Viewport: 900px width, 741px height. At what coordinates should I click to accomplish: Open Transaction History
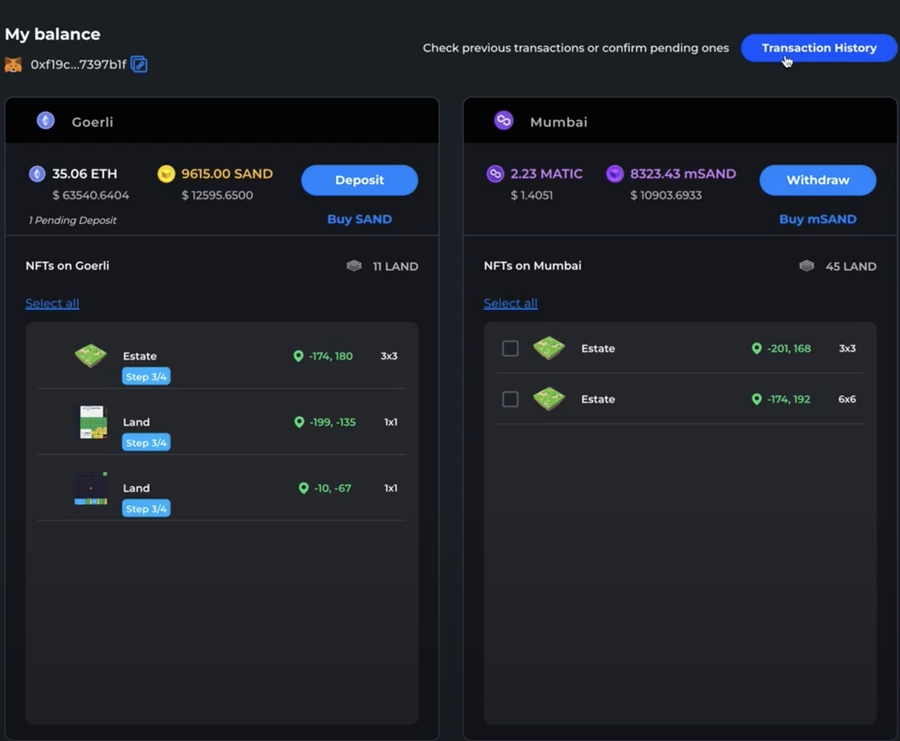coord(818,48)
